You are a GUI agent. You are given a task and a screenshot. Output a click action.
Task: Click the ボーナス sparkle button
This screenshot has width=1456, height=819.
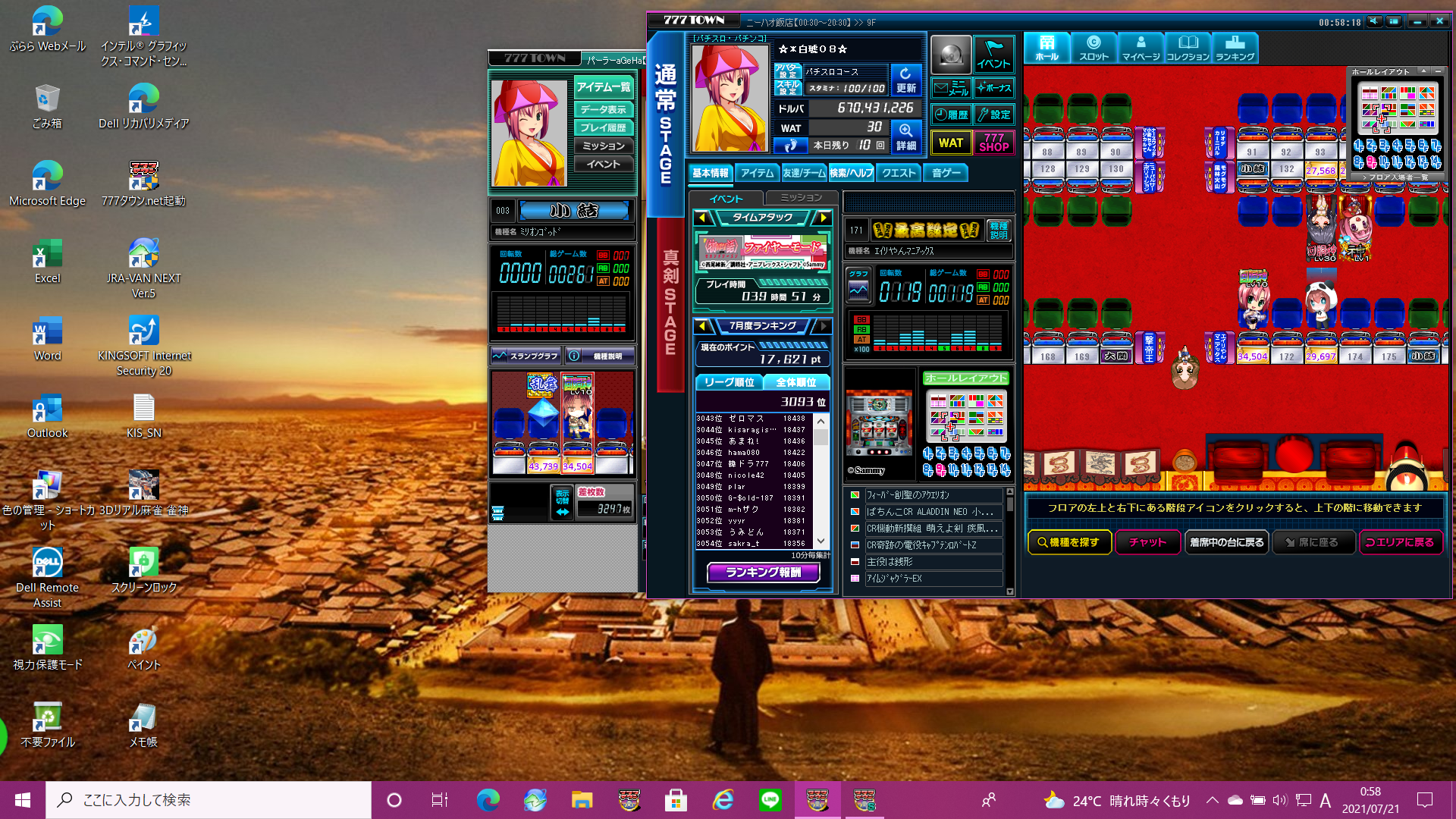coord(994,88)
